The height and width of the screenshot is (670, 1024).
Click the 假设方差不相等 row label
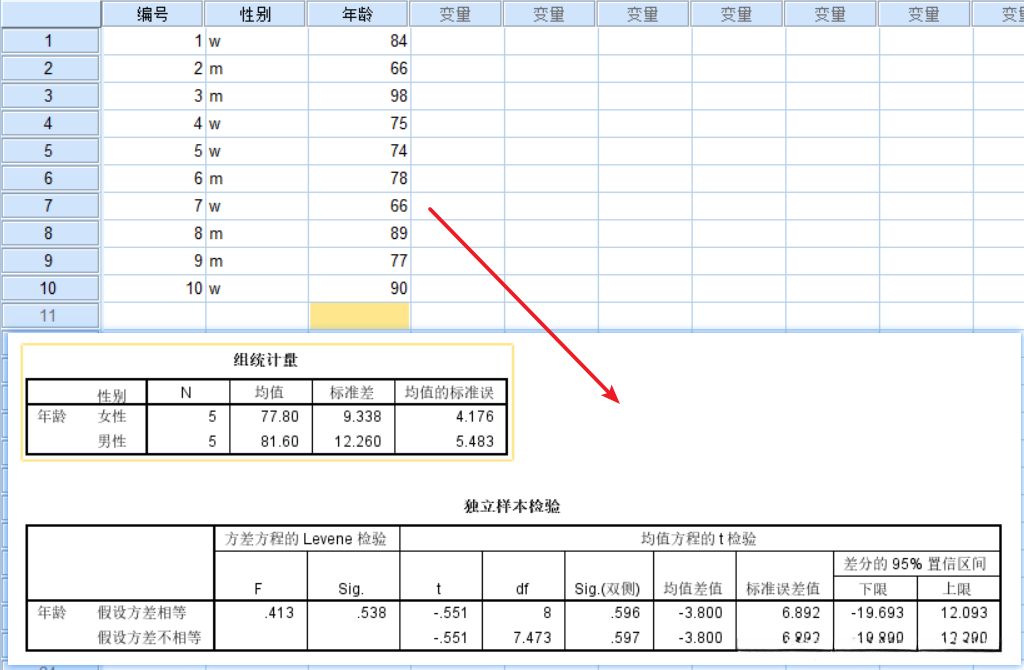tap(150, 637)
